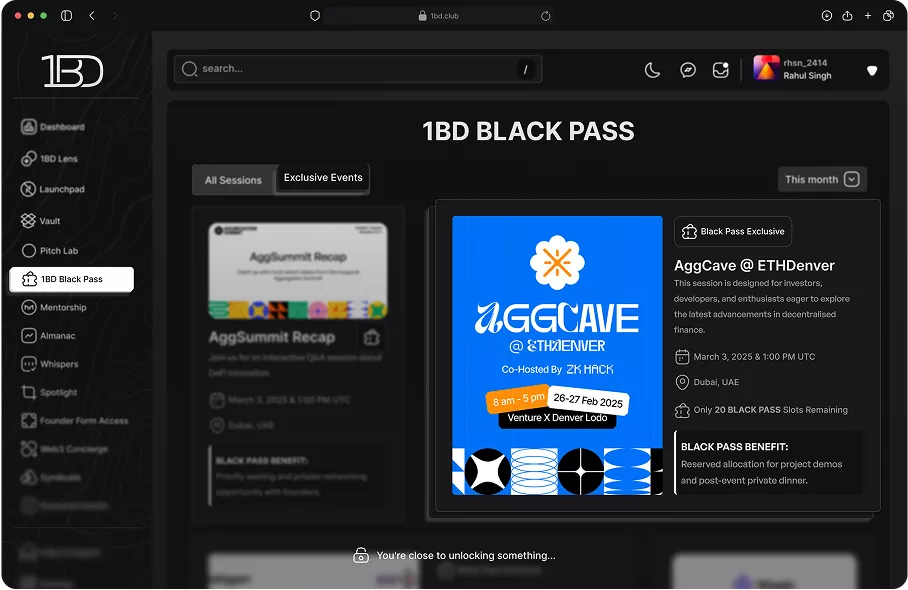
Task: Open the Vault sidebar item
Action: (x=41, y=221)
